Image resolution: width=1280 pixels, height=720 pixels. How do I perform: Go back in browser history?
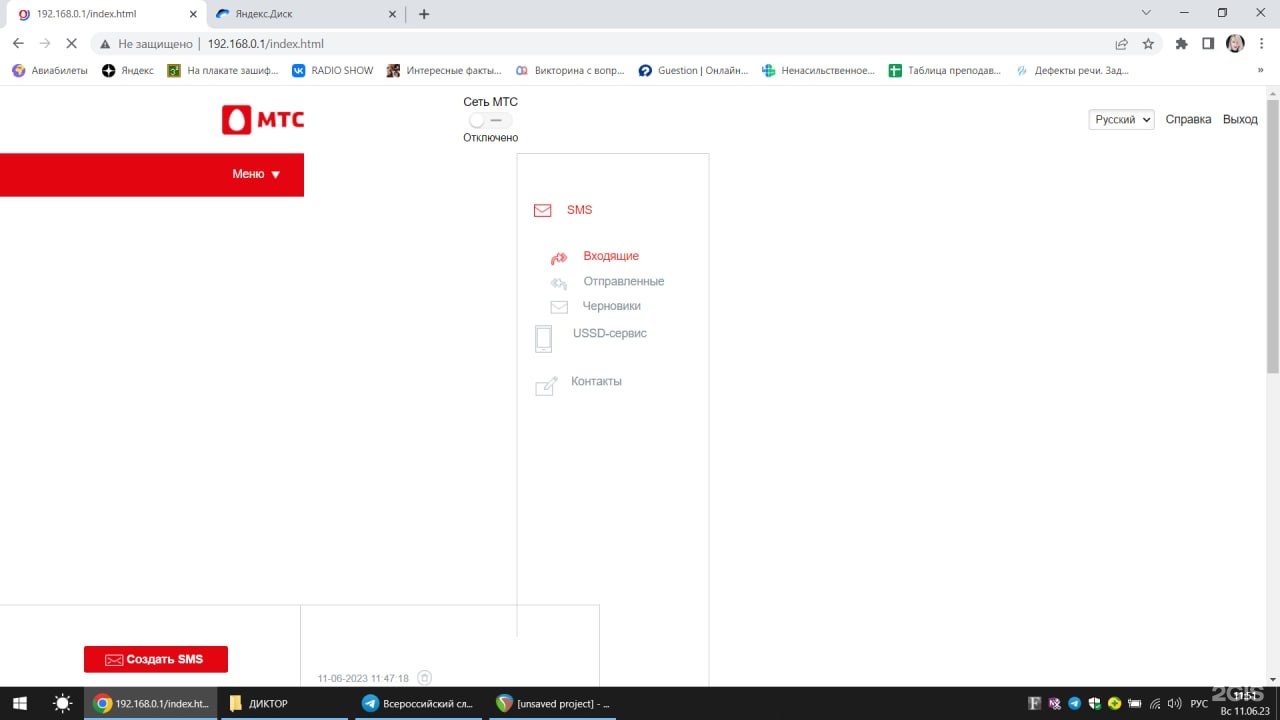click(x=18, y=44)
